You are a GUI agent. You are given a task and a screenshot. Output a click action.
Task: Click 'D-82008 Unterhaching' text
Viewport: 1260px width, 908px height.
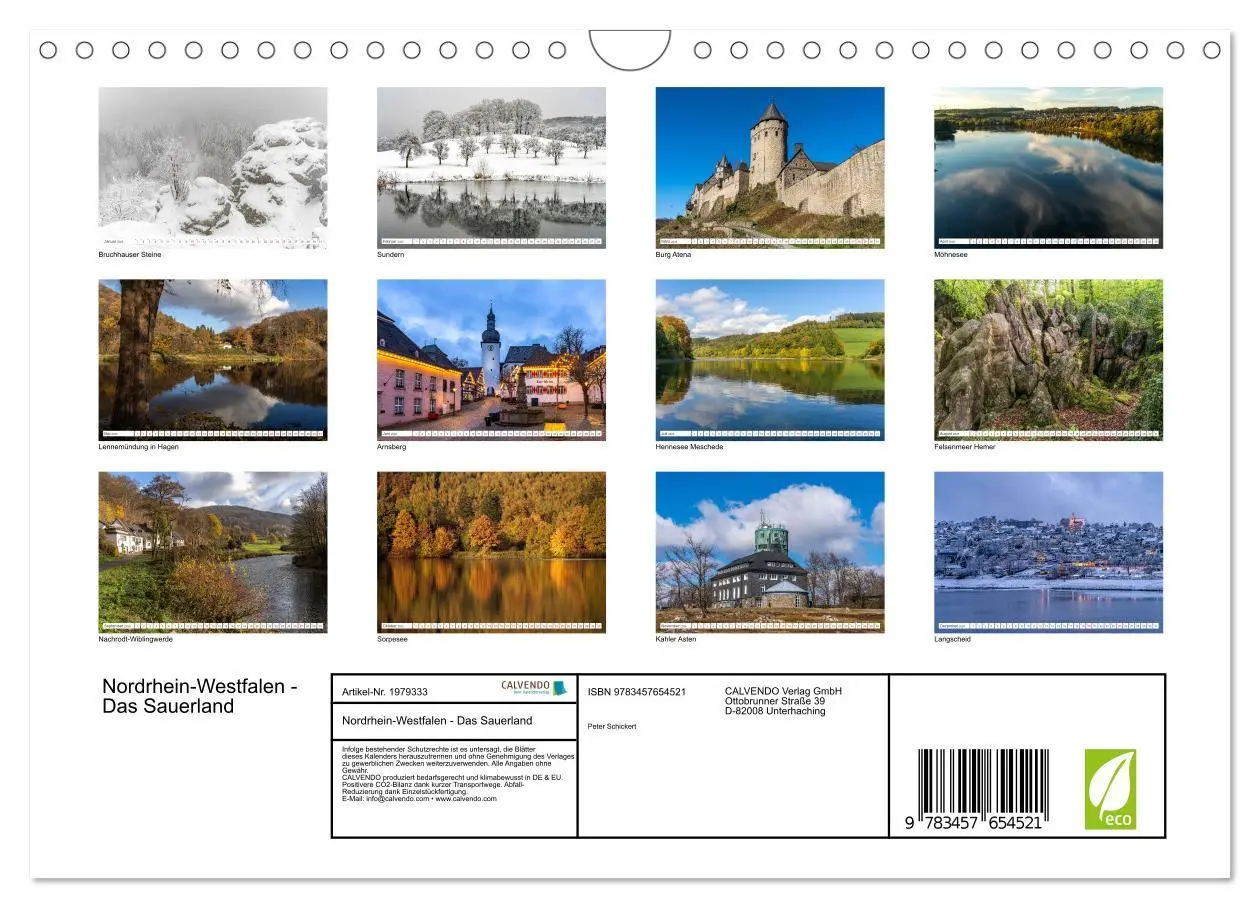(x=775, y=711)
